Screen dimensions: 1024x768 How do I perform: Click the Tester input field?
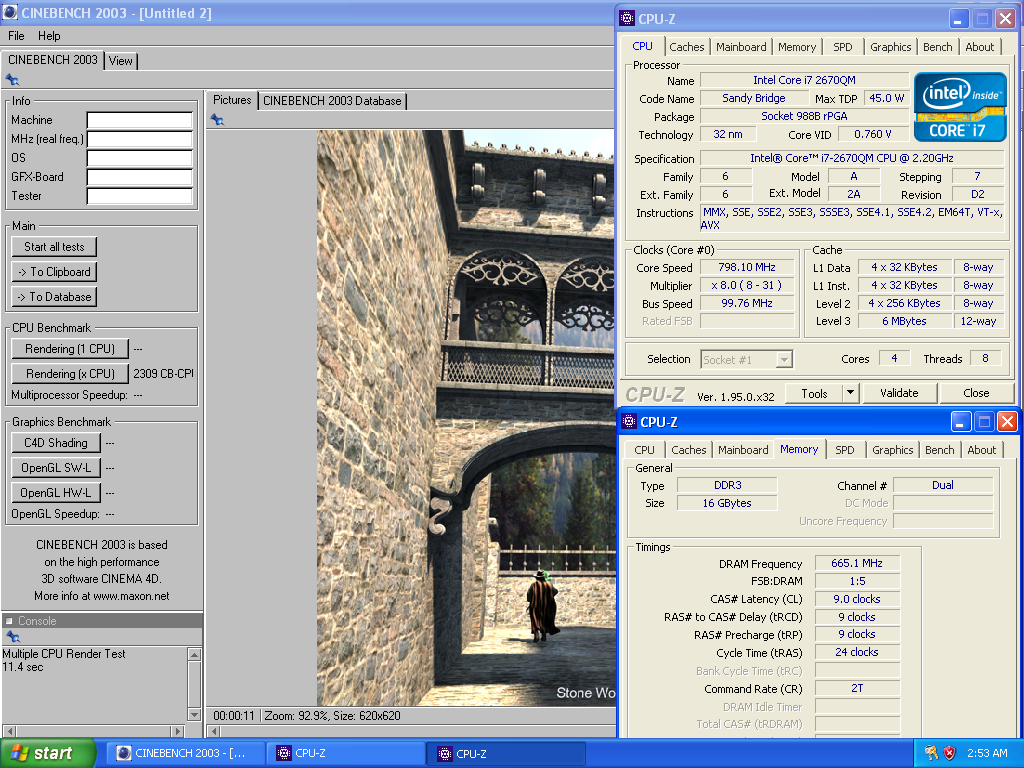tap(140, 196)
